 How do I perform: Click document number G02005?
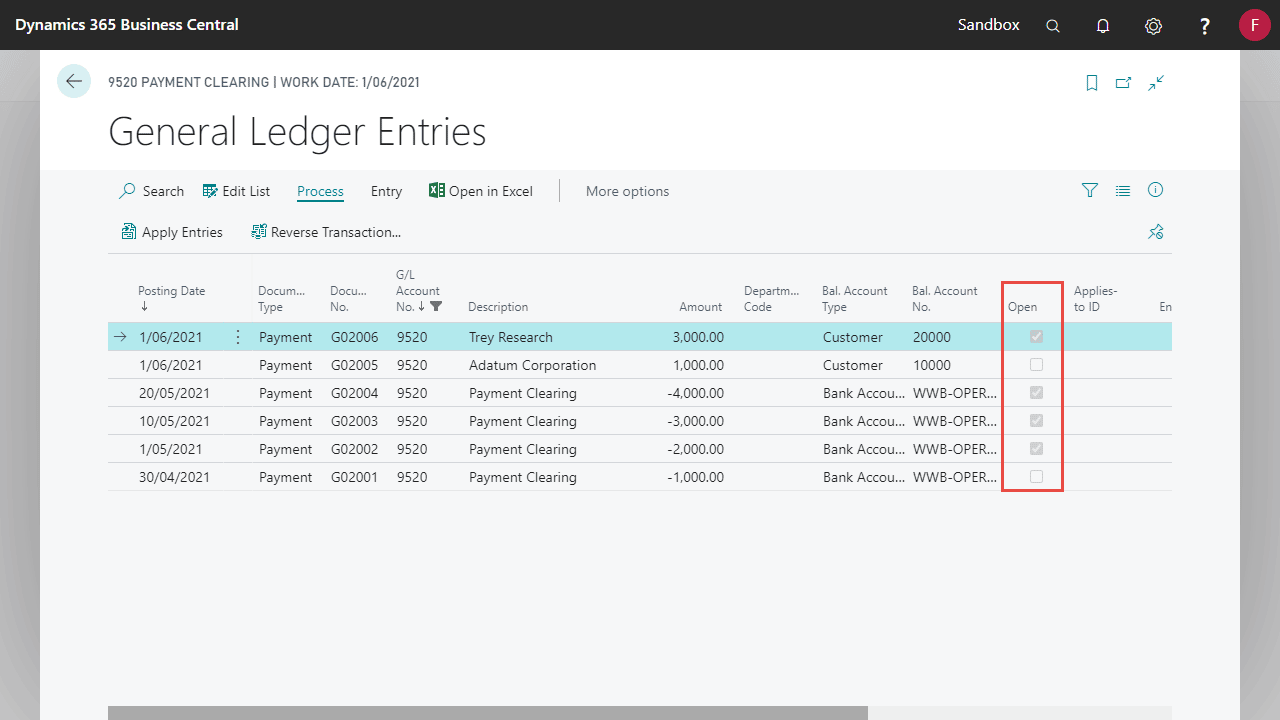354,365
